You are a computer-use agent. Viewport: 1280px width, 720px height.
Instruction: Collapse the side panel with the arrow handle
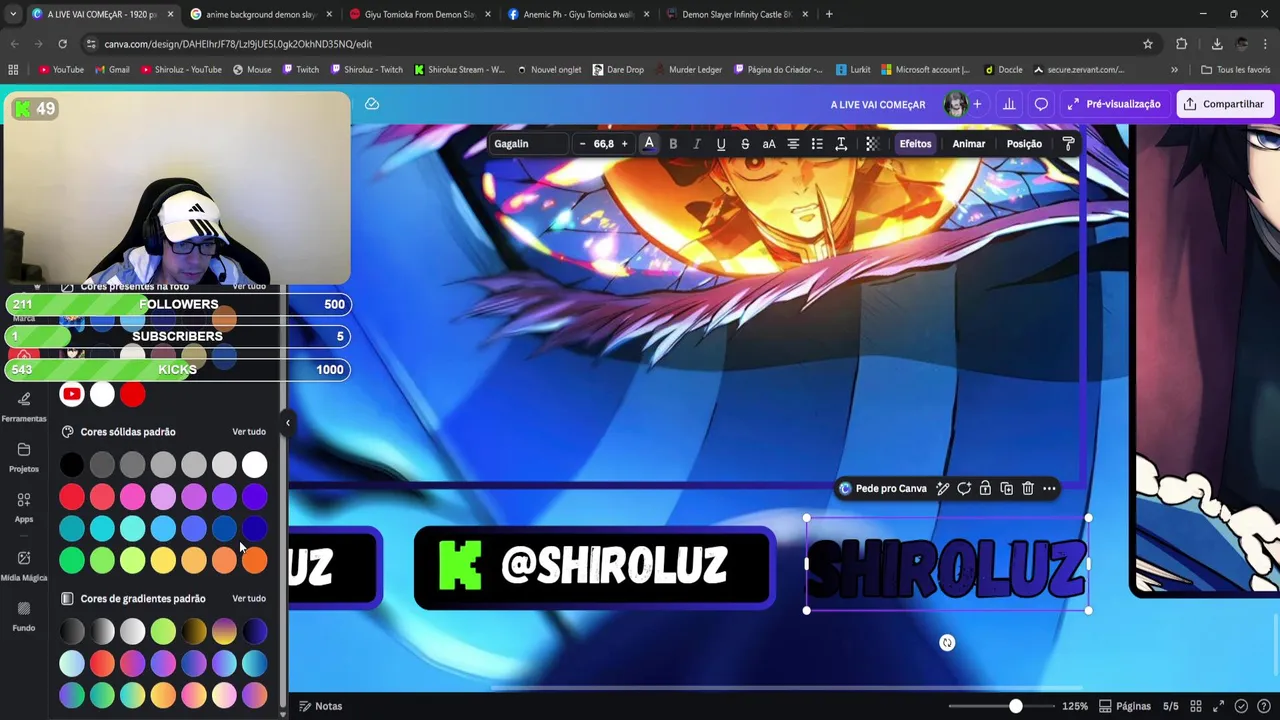[287, 423]
